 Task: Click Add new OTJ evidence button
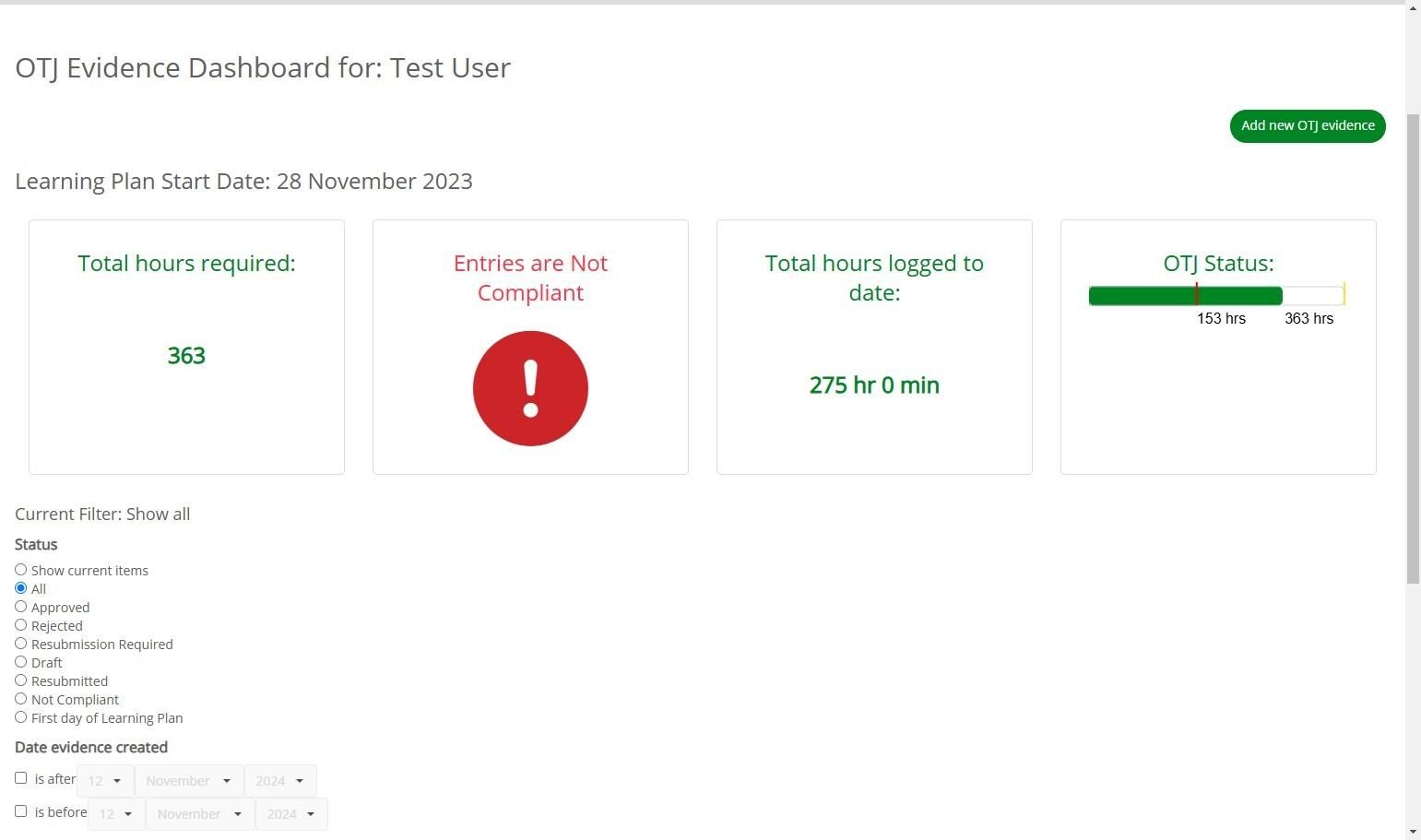(x=1308, y=126)
